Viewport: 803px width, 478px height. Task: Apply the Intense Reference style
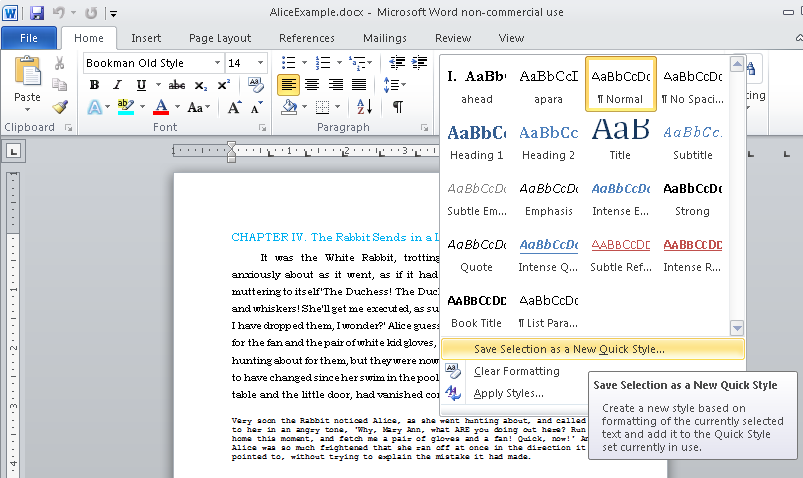click(692, 254)
